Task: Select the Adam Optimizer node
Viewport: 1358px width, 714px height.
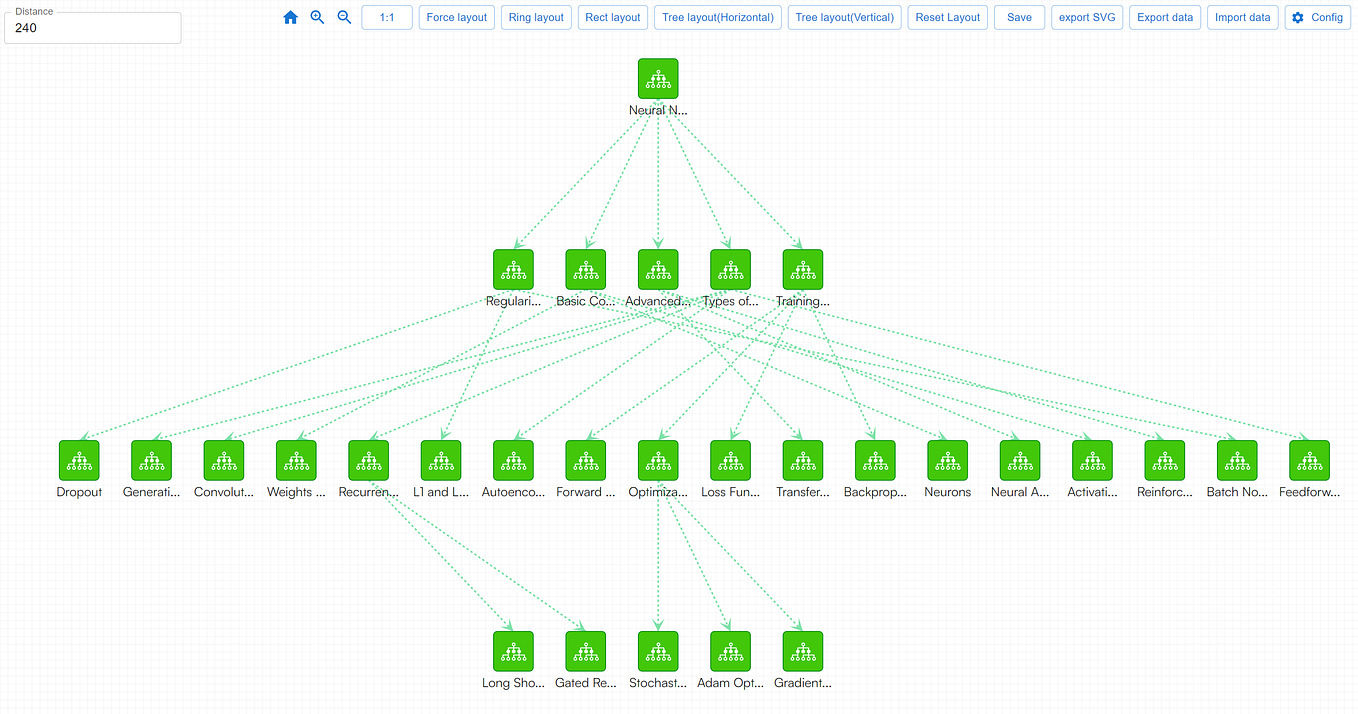Action: pyautogui.click(x=730, y=651)
